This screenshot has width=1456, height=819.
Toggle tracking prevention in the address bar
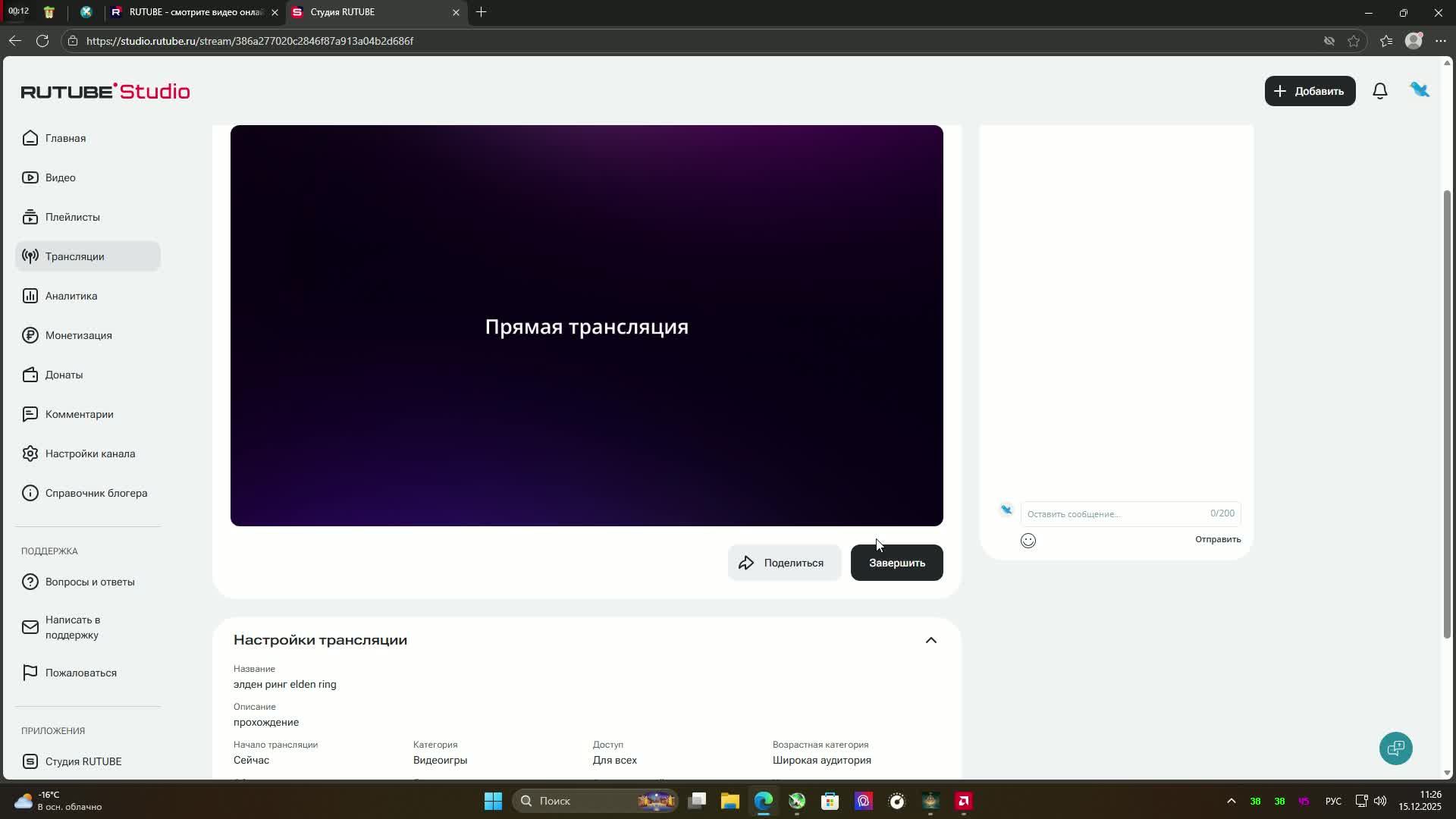[1329, 40]
